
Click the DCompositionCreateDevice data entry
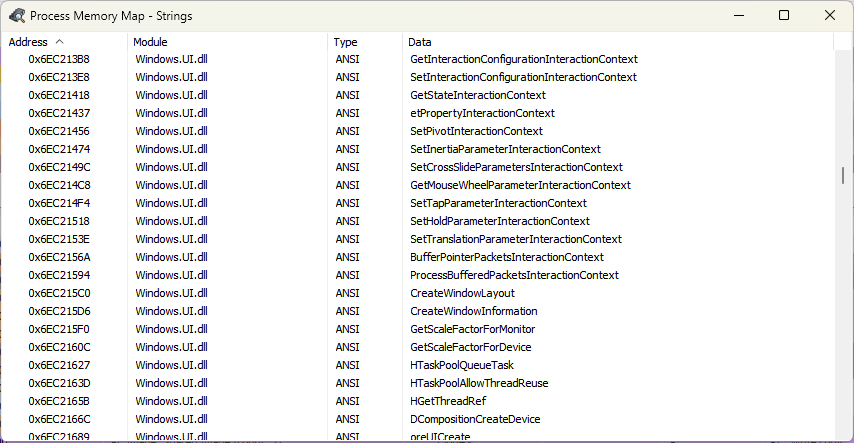pyautogui.click(x=475, y=419)
